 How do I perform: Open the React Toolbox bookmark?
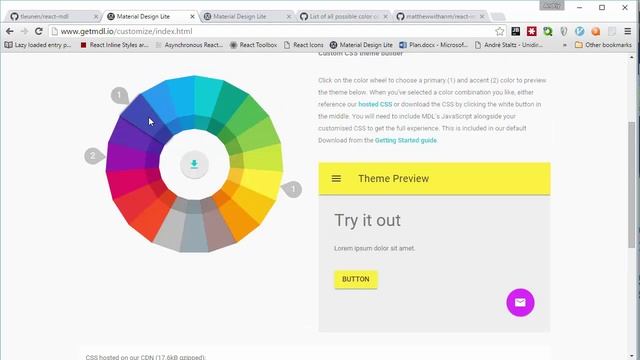click(x=253, y=45)
